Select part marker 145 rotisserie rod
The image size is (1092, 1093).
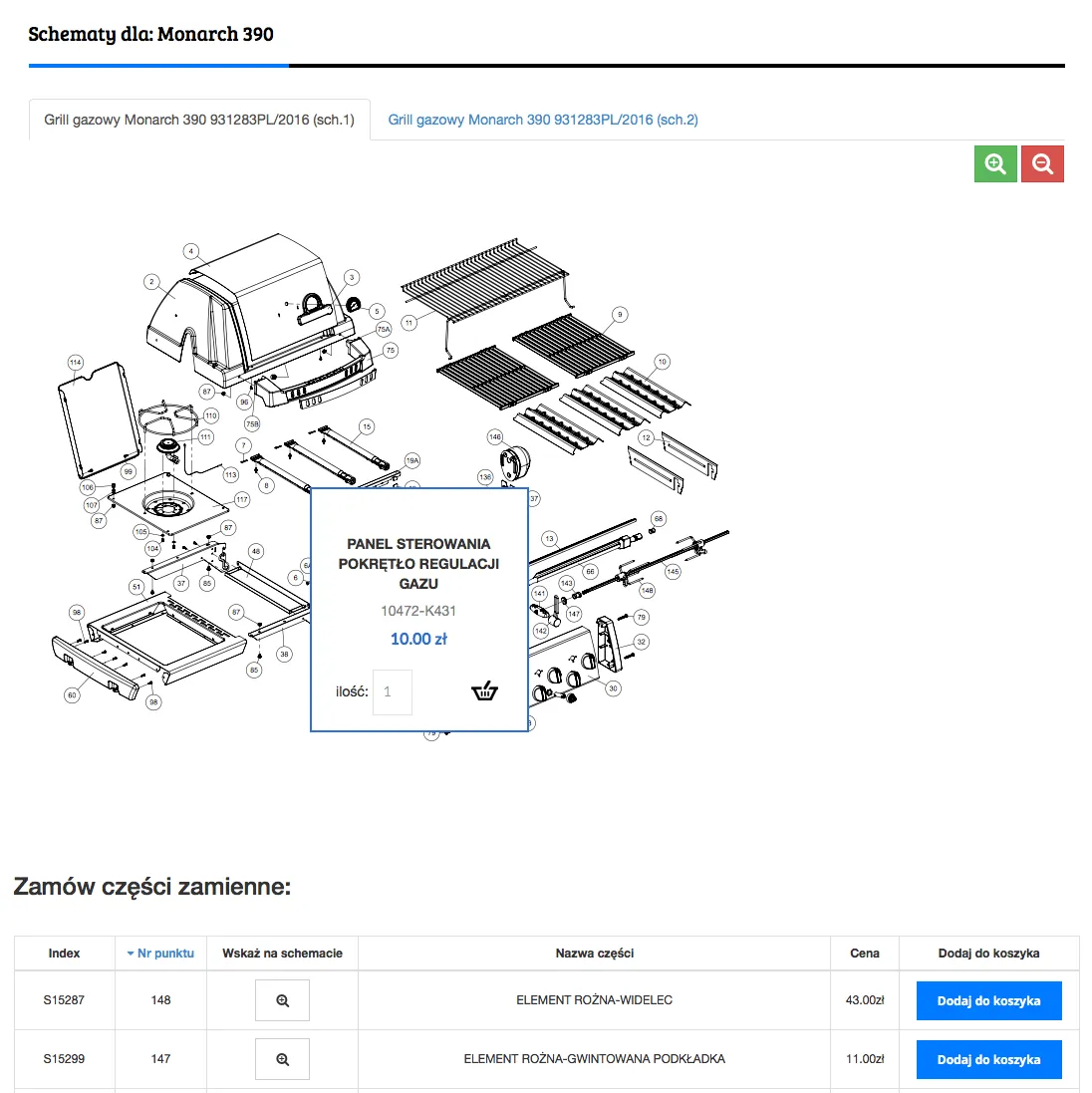(673, 572)
